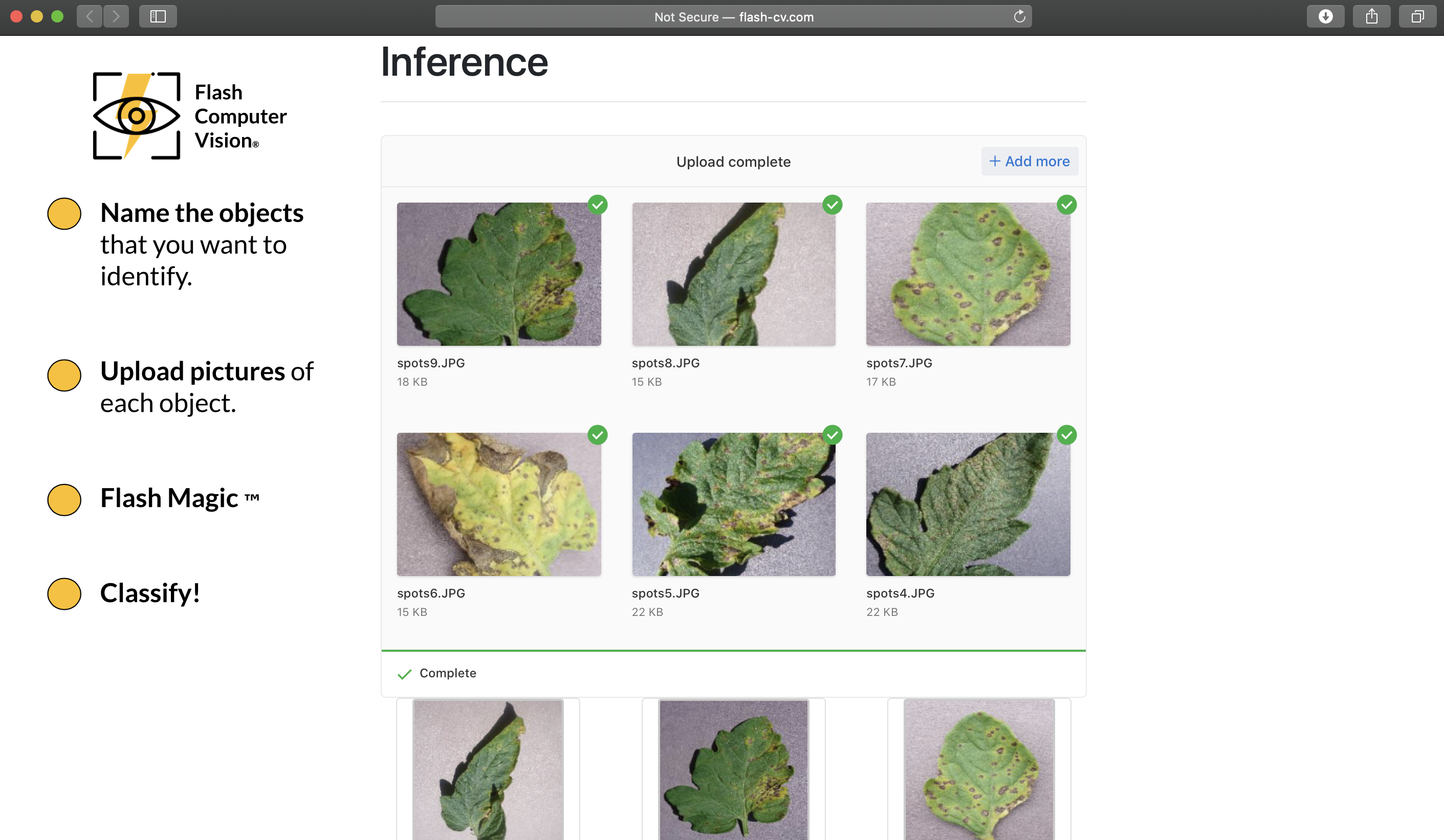This screenshot has width=1444, height=840.
Task: Click the Safari sidebar toggle icon
Action: click(x=158, y=16)
